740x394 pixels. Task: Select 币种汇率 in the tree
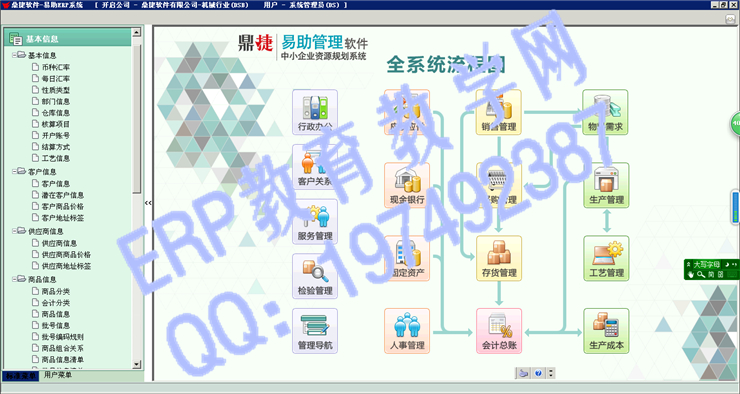[x=55, y=67]
